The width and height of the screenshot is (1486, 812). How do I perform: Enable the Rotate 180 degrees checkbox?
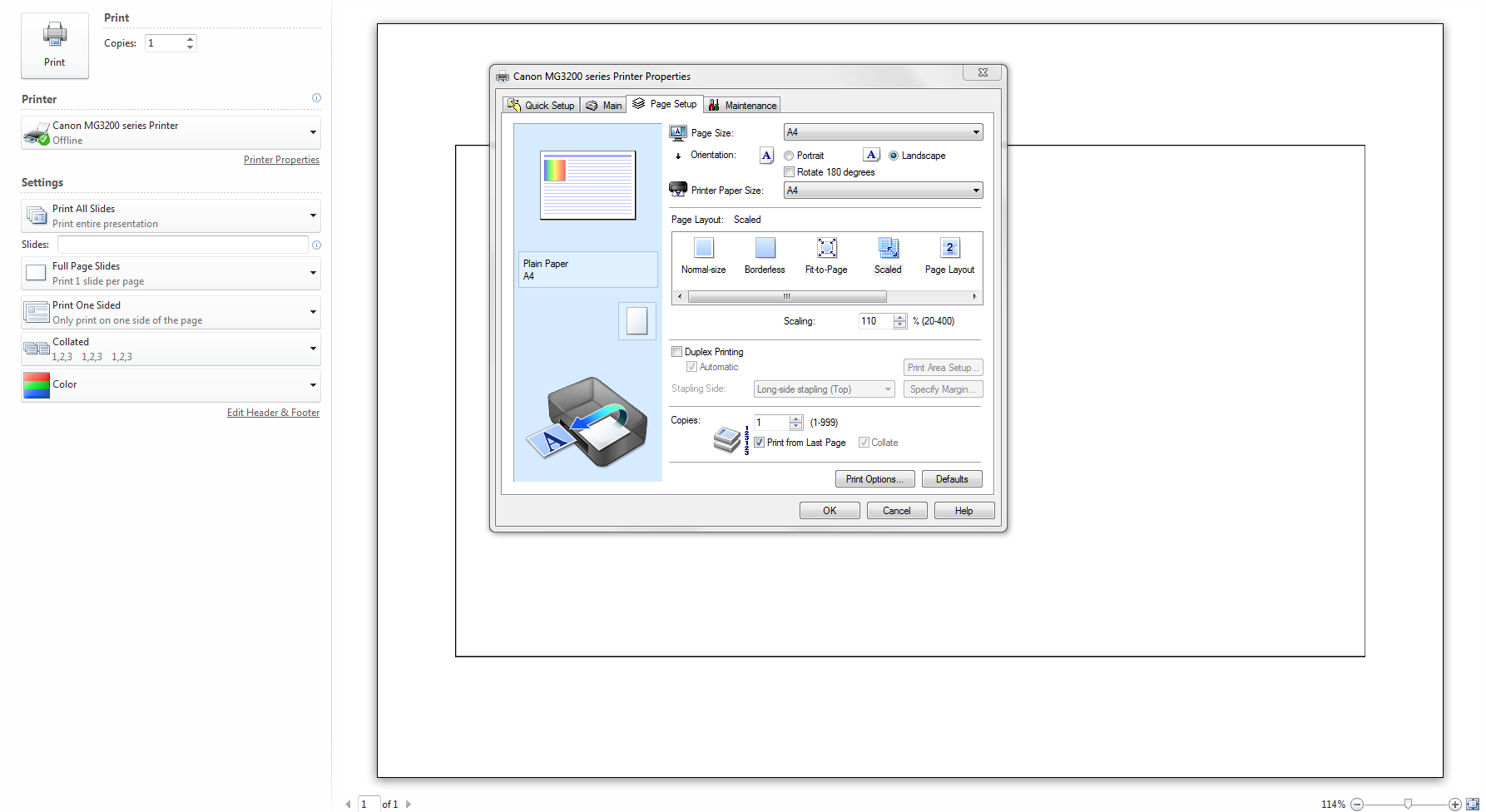pos(789,172)
